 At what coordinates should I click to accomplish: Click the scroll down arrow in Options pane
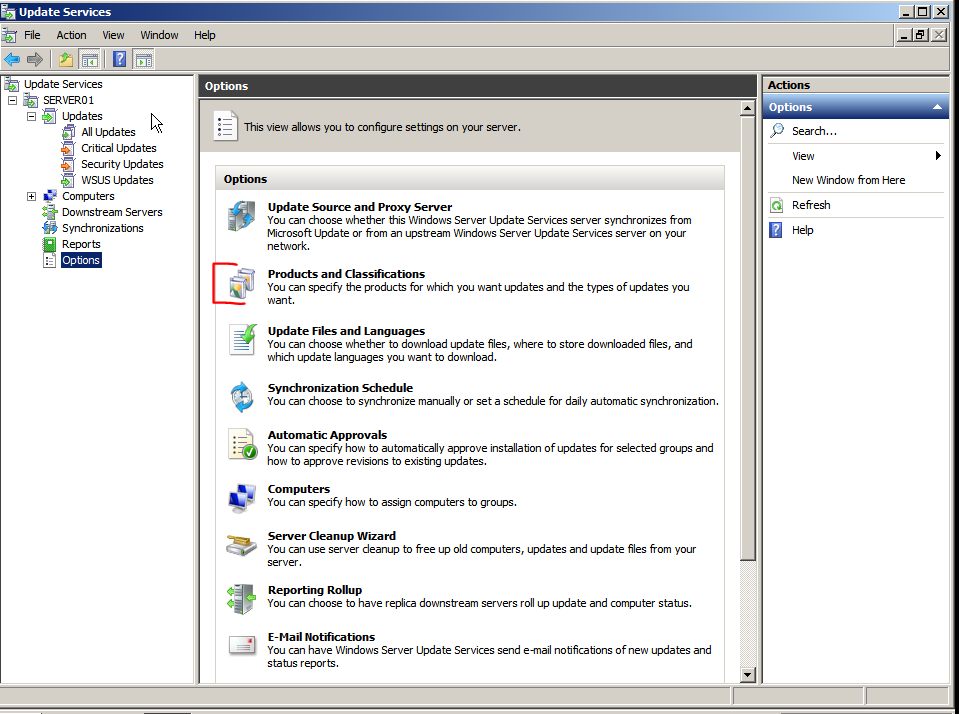tap(747, 675)
